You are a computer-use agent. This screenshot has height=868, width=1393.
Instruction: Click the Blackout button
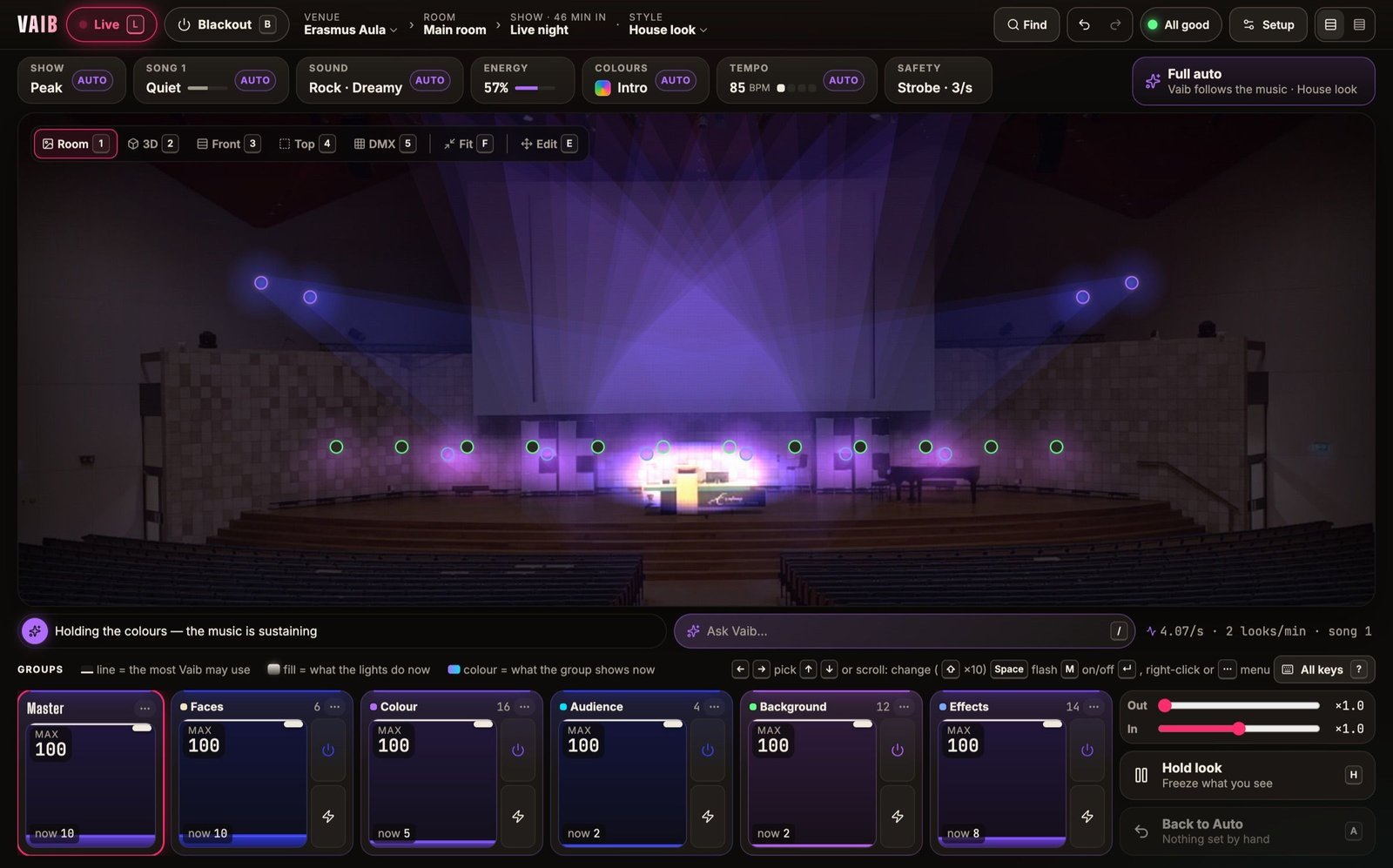(226, 24)
